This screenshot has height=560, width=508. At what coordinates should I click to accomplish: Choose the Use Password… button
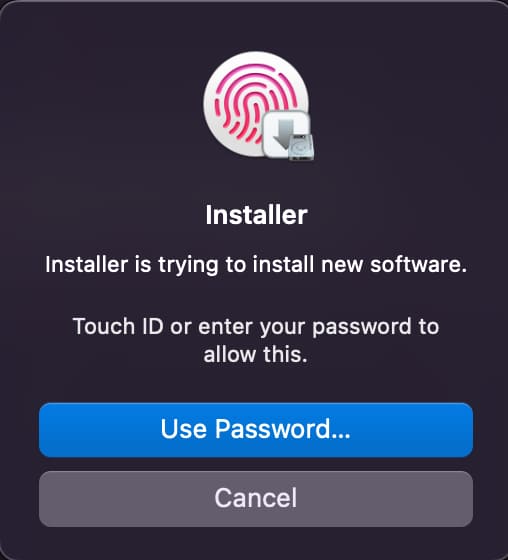(256, 430)
